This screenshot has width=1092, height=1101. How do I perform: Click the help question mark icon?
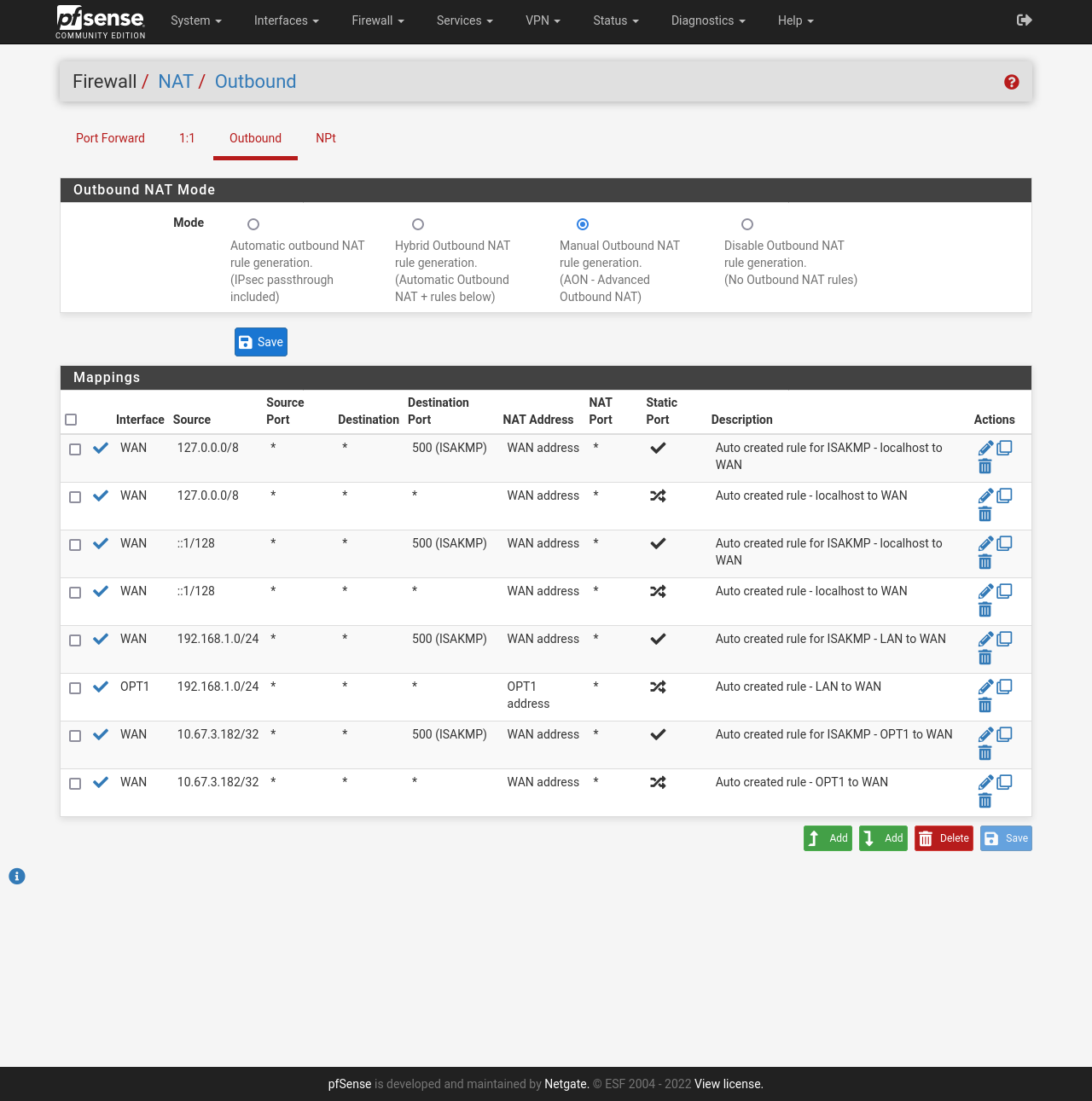coord(1012,82)
